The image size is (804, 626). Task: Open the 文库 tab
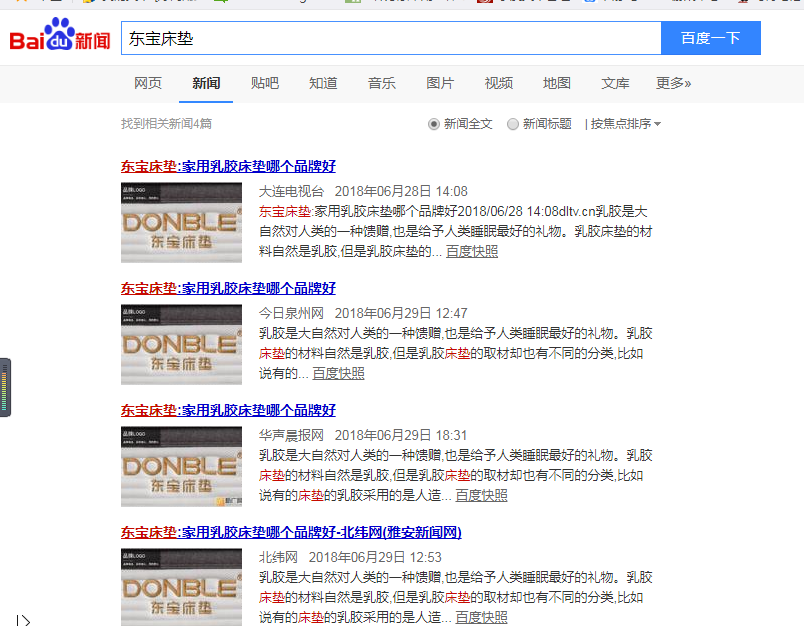coord(615,83)
